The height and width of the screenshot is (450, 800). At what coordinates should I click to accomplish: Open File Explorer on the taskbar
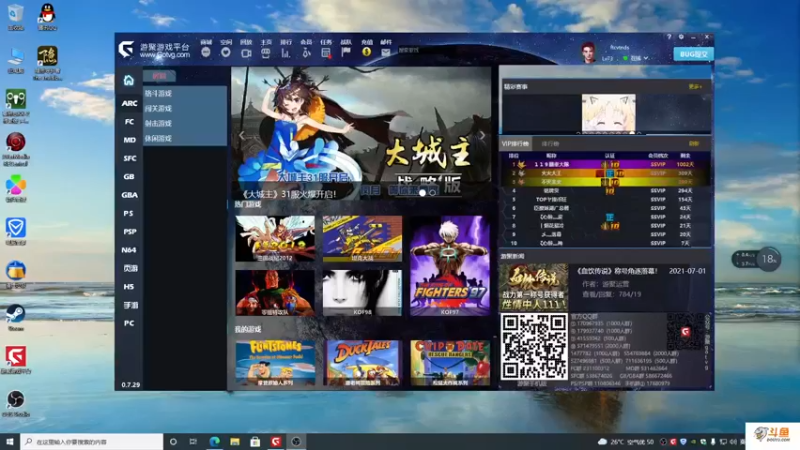pyautogui.click(x=235, y=441)
